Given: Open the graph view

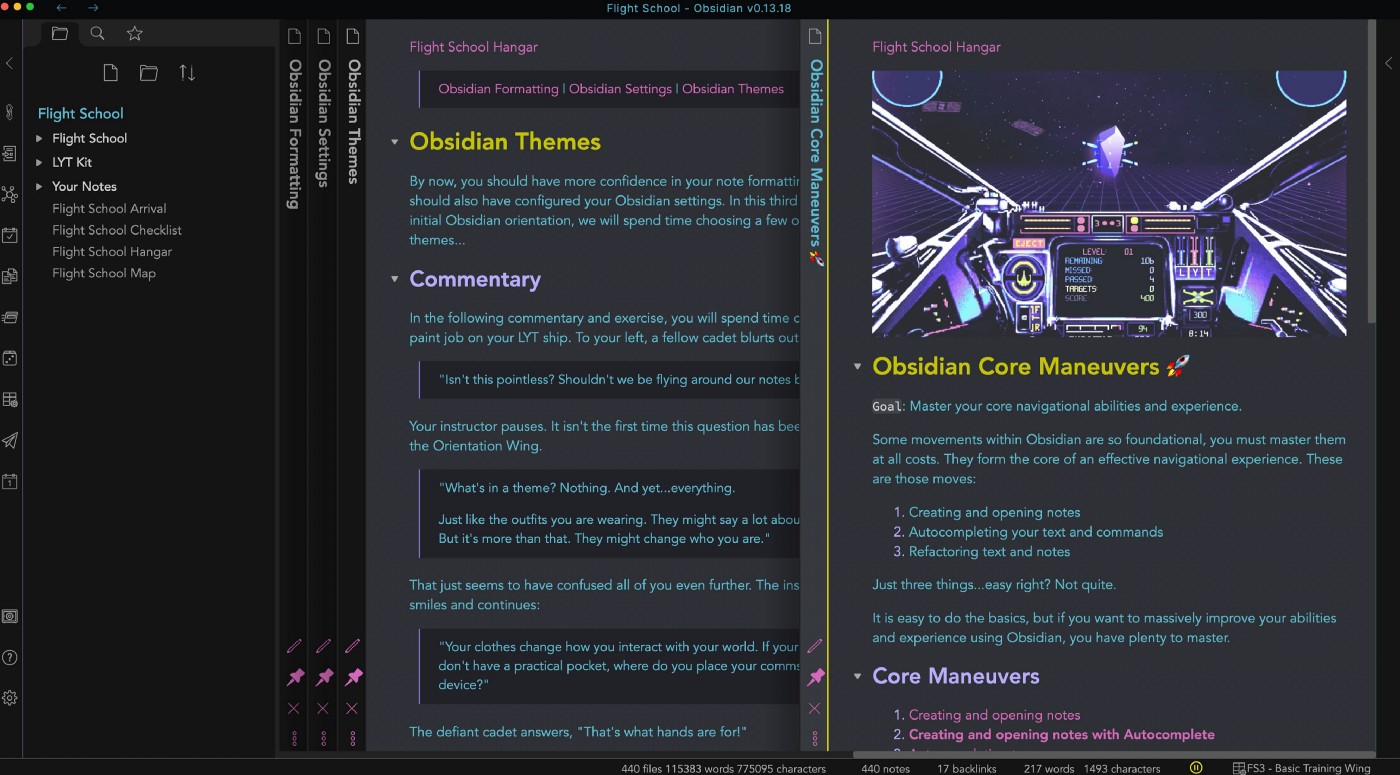Looking at the screenshot, I should [x=10, y=194].
